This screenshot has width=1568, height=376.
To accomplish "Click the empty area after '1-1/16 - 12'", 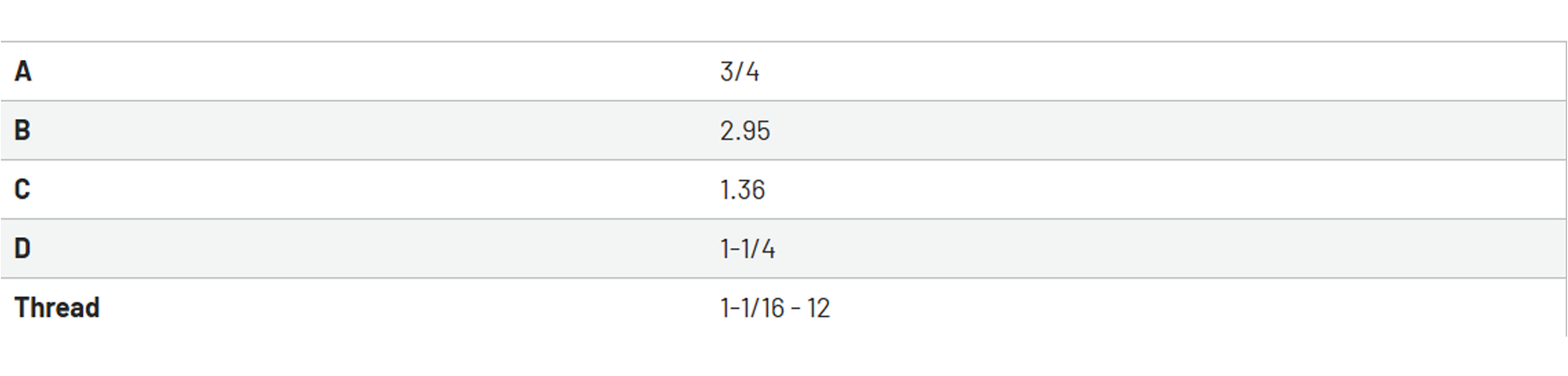I will pos(1198,308).
